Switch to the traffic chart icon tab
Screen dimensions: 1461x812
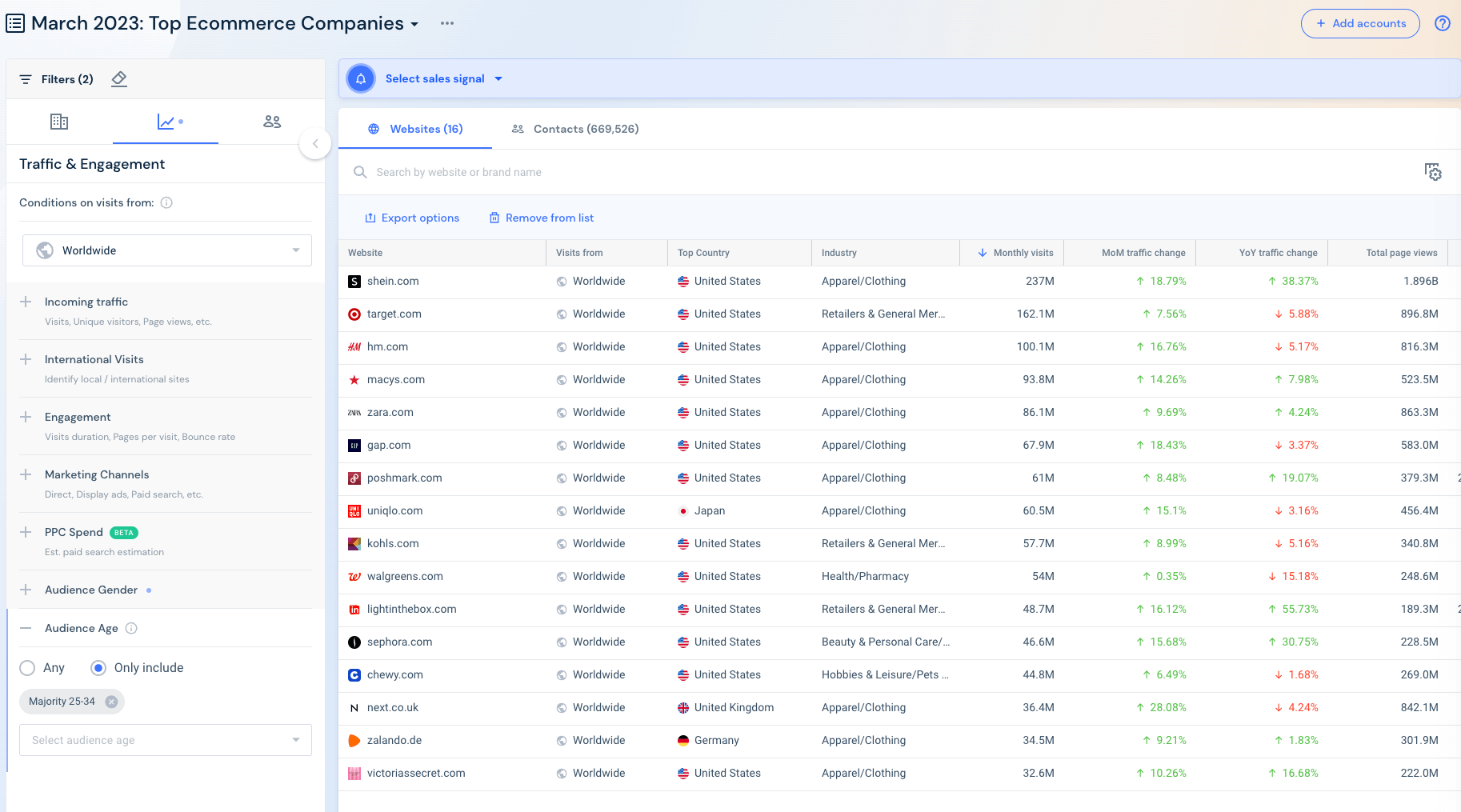point(166,122)
